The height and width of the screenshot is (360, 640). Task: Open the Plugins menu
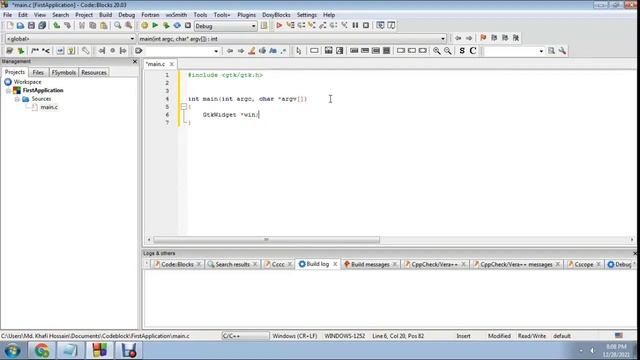tap(247, 15)
